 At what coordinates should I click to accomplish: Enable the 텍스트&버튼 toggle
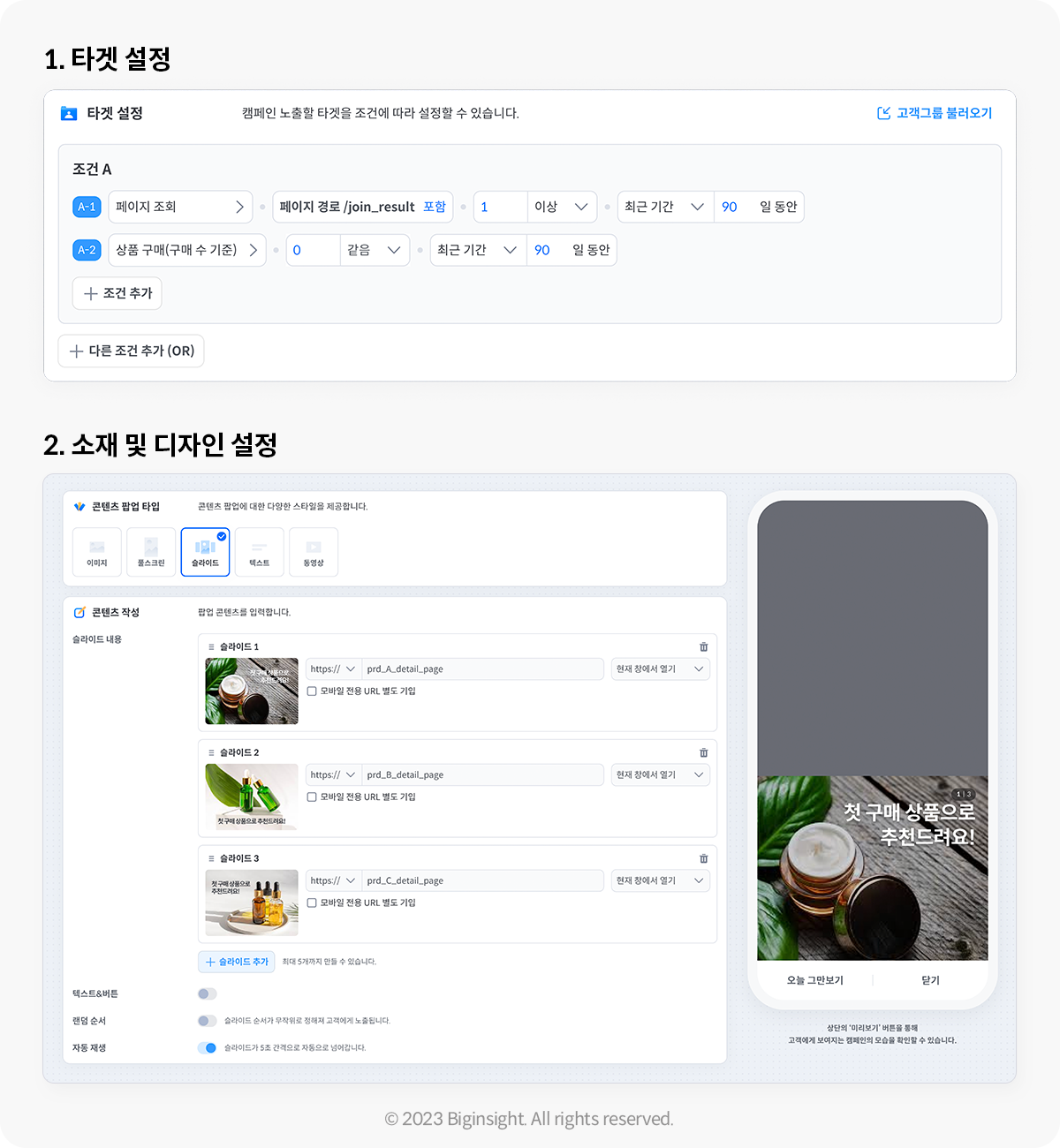point(207,994)
